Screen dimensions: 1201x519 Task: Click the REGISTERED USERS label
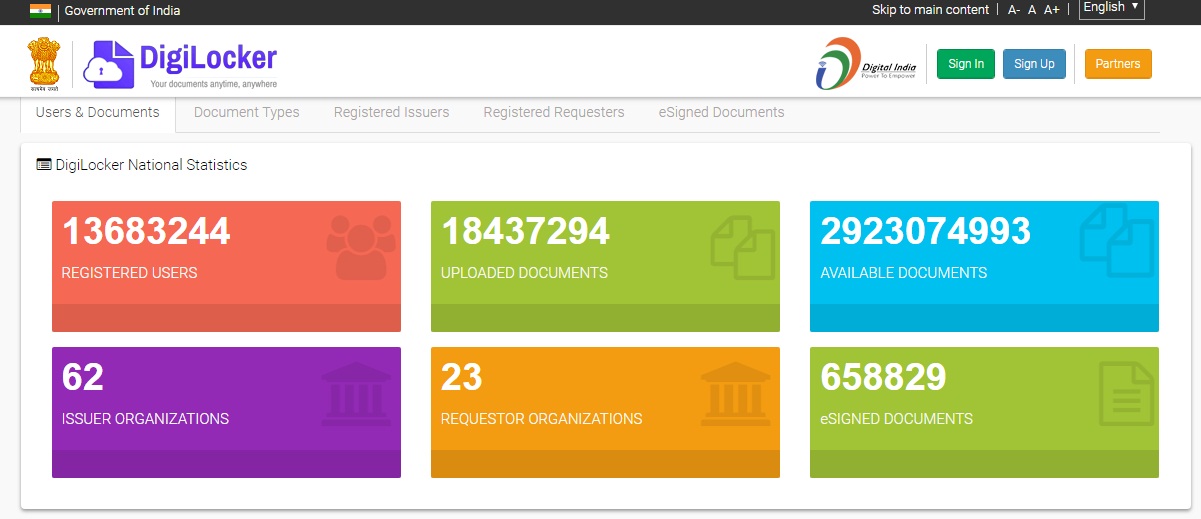(x=130, y=272)
